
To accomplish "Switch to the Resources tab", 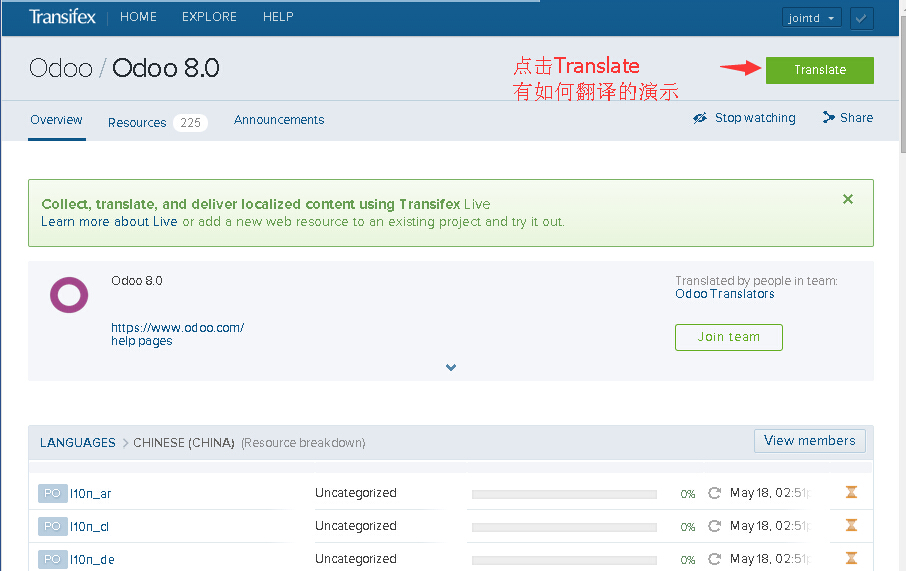I will click(x=137, y=122).
